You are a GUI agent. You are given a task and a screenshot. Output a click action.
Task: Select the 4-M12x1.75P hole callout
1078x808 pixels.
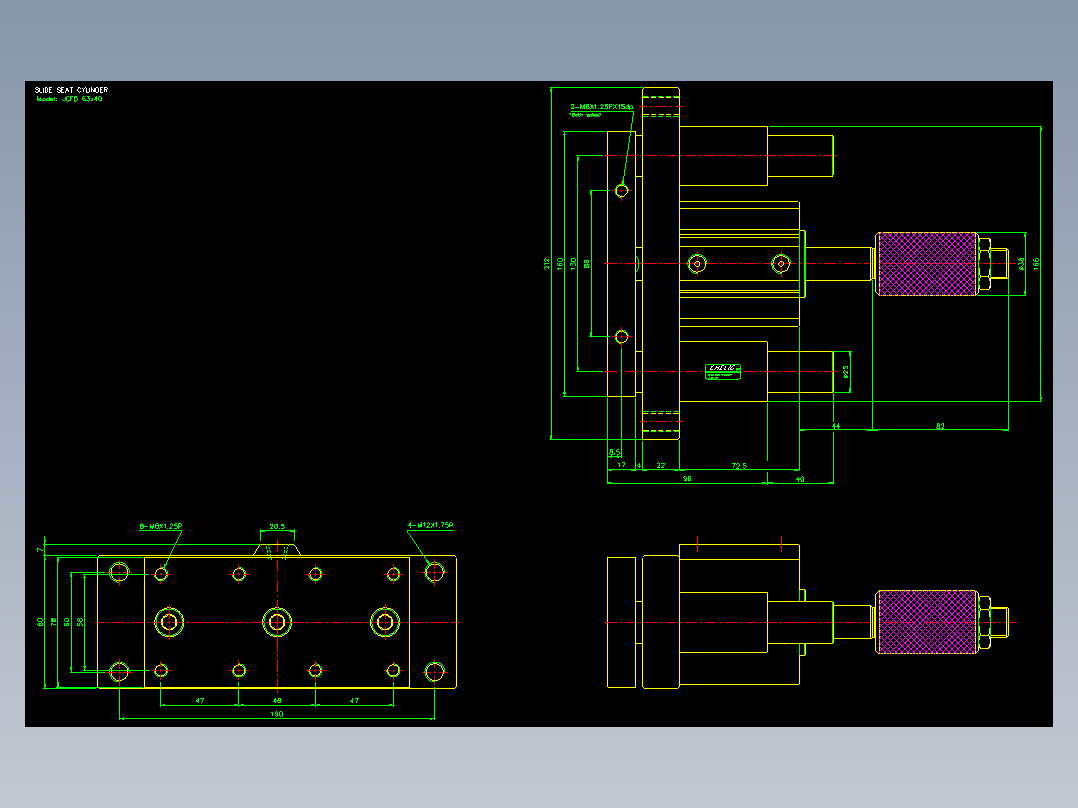(430, 525)
